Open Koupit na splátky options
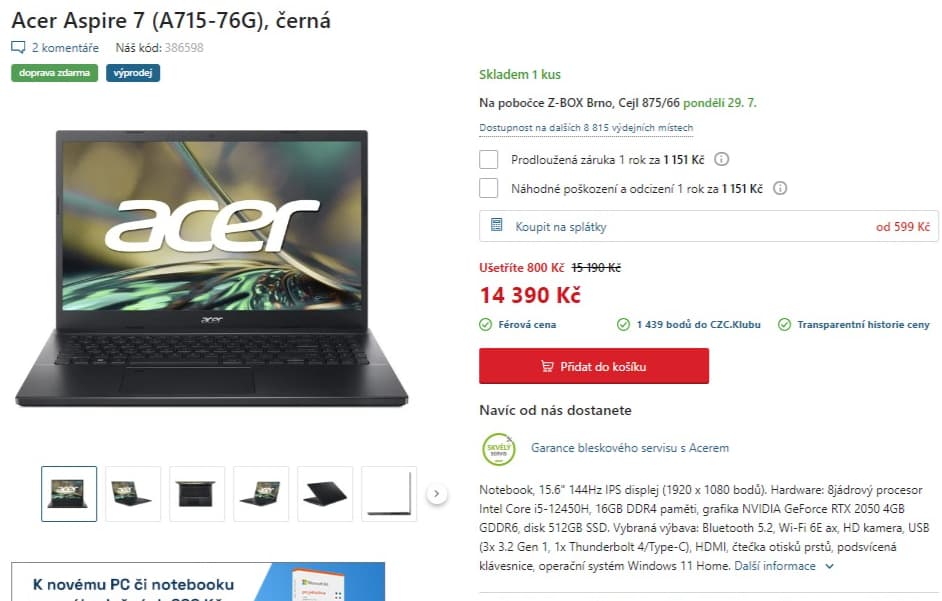942x601 pixels. [709, 227]
